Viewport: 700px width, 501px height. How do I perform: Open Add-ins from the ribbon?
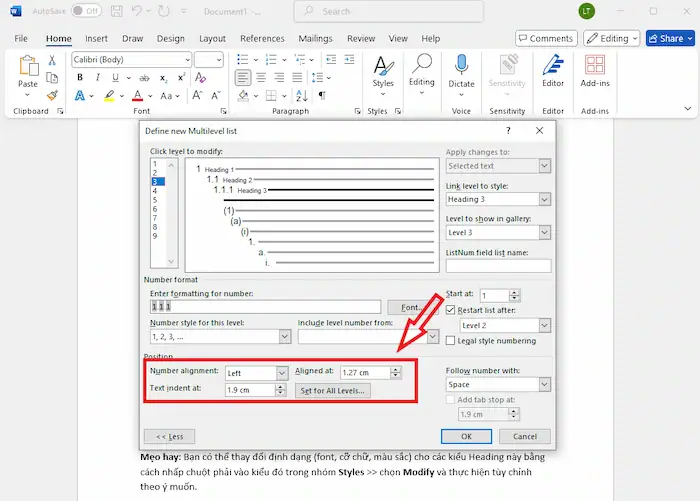pyautogui.click(x=595, y=69)
